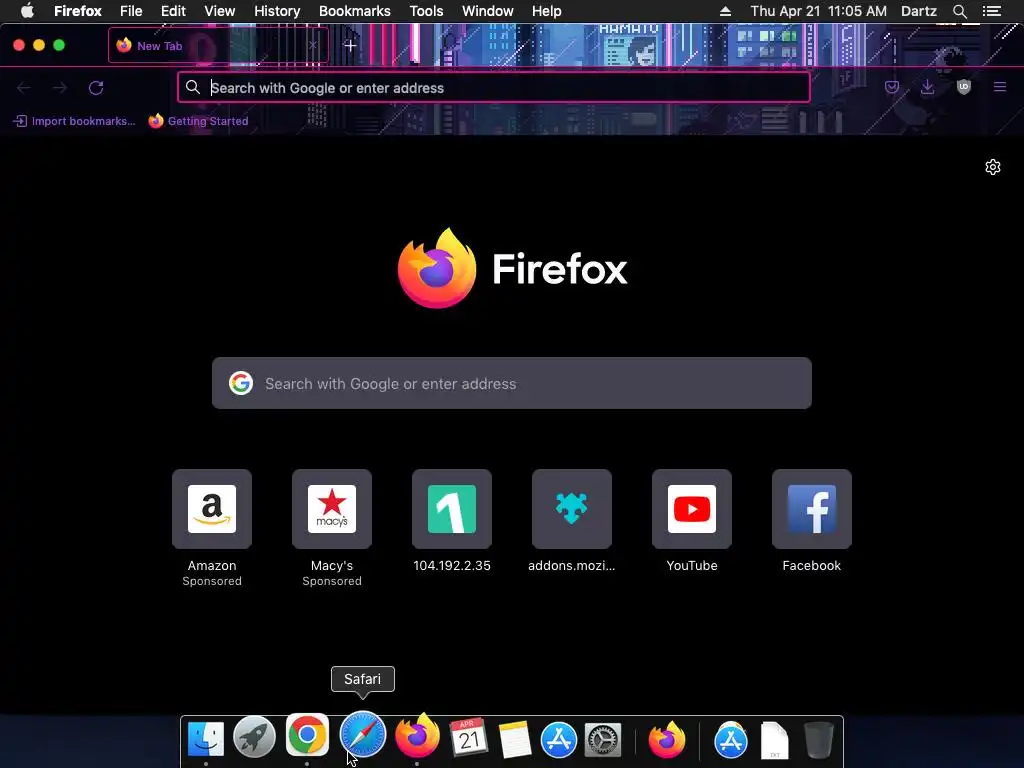Open Calendar from the Dock
1024x768 pixels.
469,738
